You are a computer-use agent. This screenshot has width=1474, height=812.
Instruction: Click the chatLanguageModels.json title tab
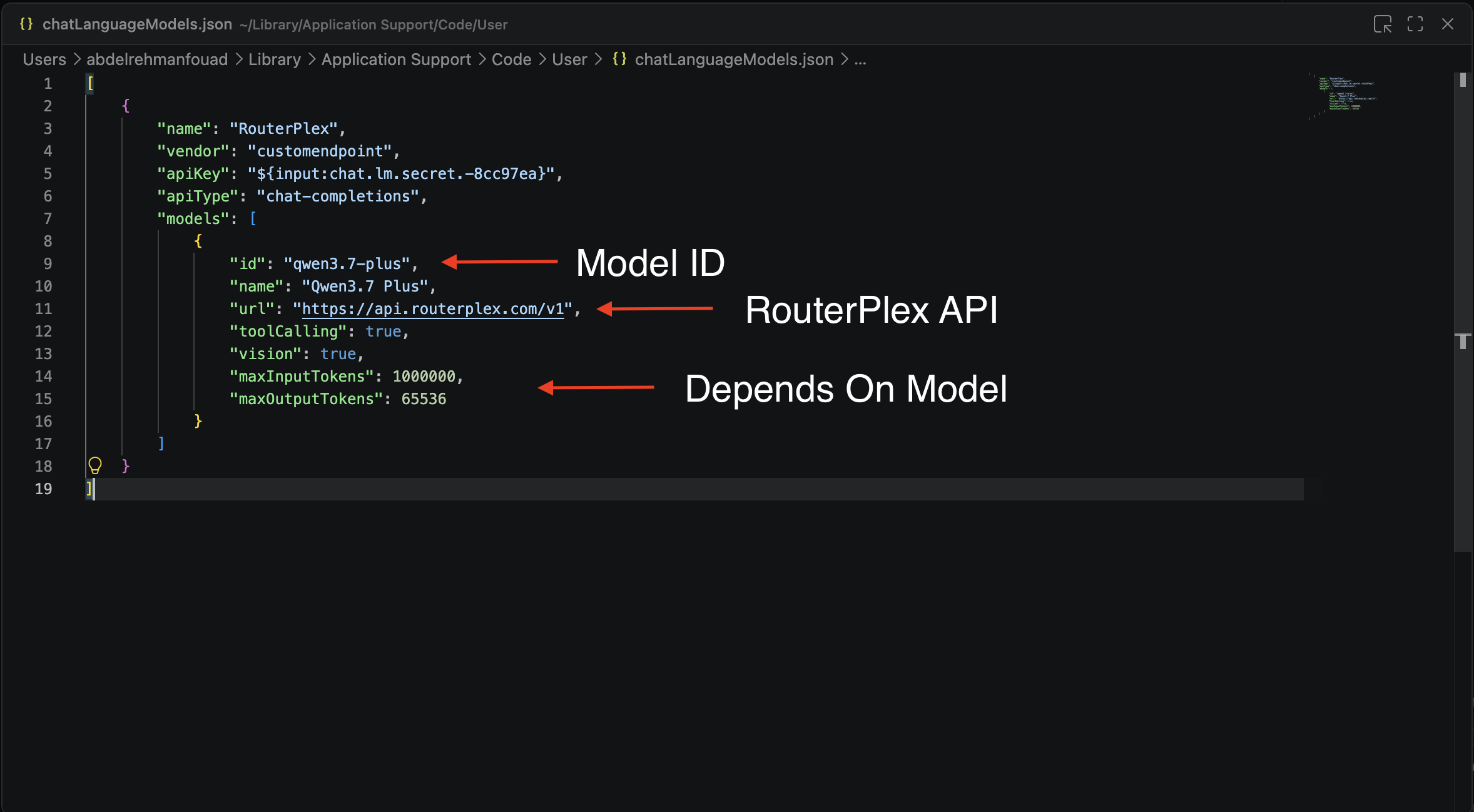point(137,24)
